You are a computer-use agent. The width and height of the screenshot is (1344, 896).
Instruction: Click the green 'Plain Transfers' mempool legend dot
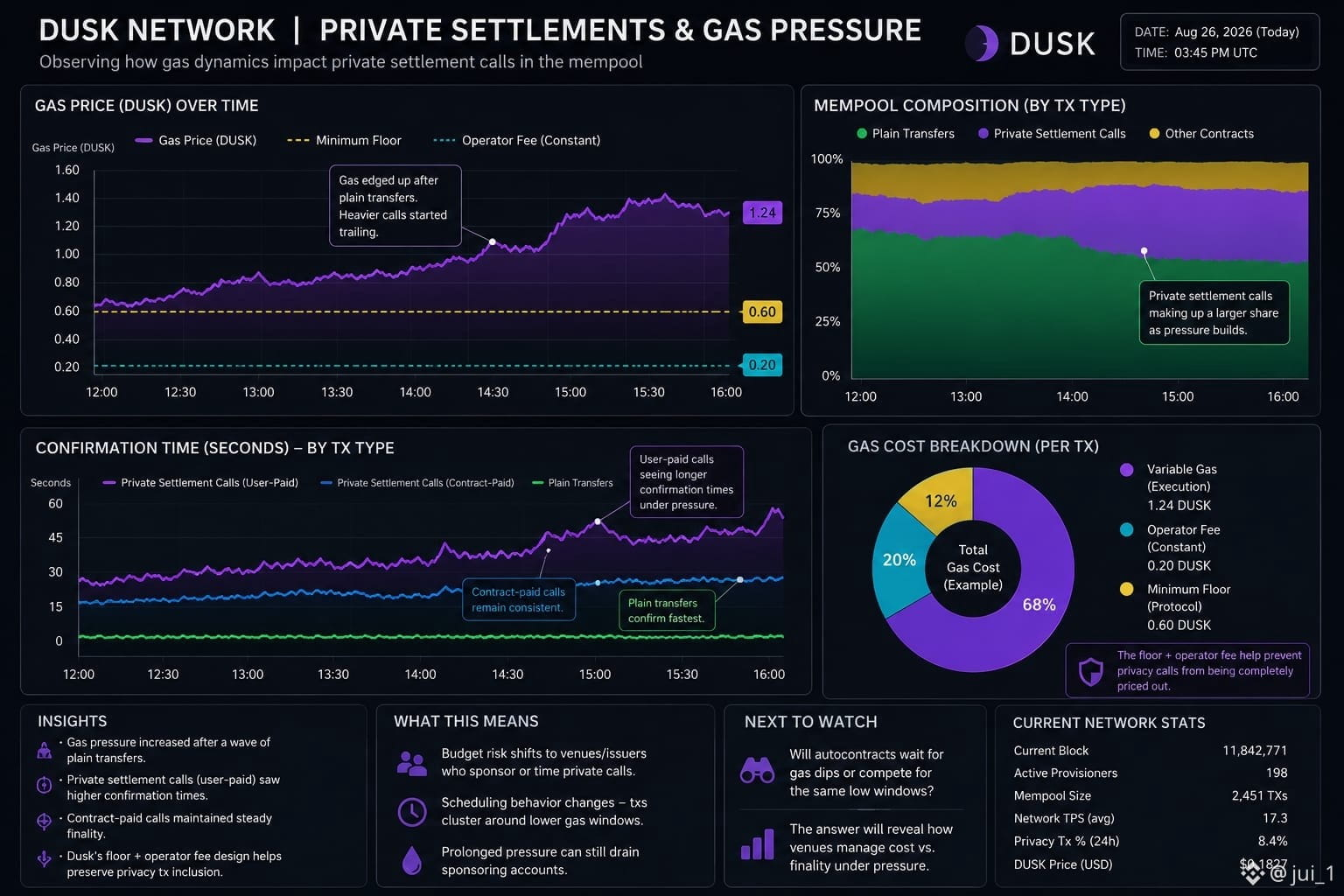(x=862, y=133)
